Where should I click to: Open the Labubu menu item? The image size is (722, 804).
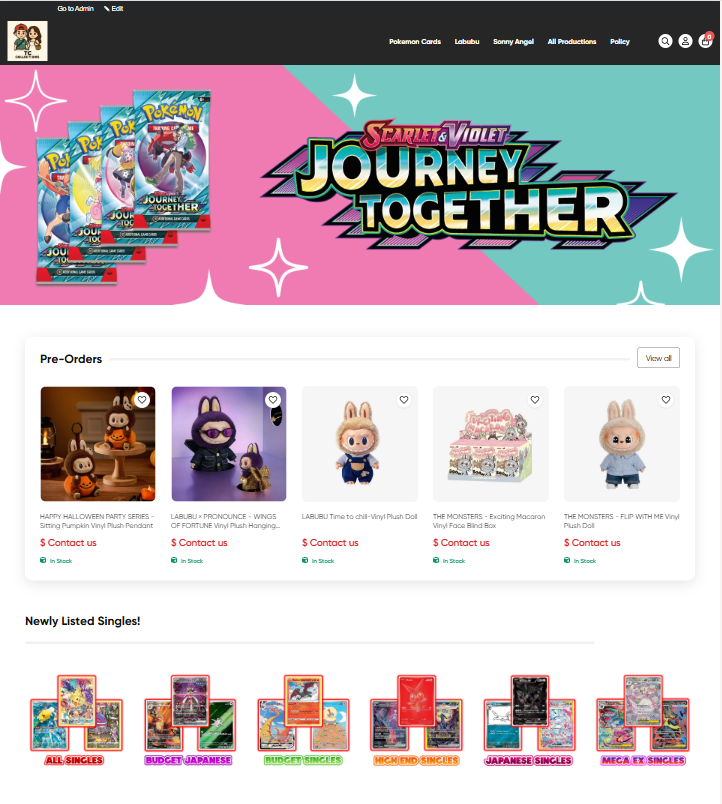[467, 42]
